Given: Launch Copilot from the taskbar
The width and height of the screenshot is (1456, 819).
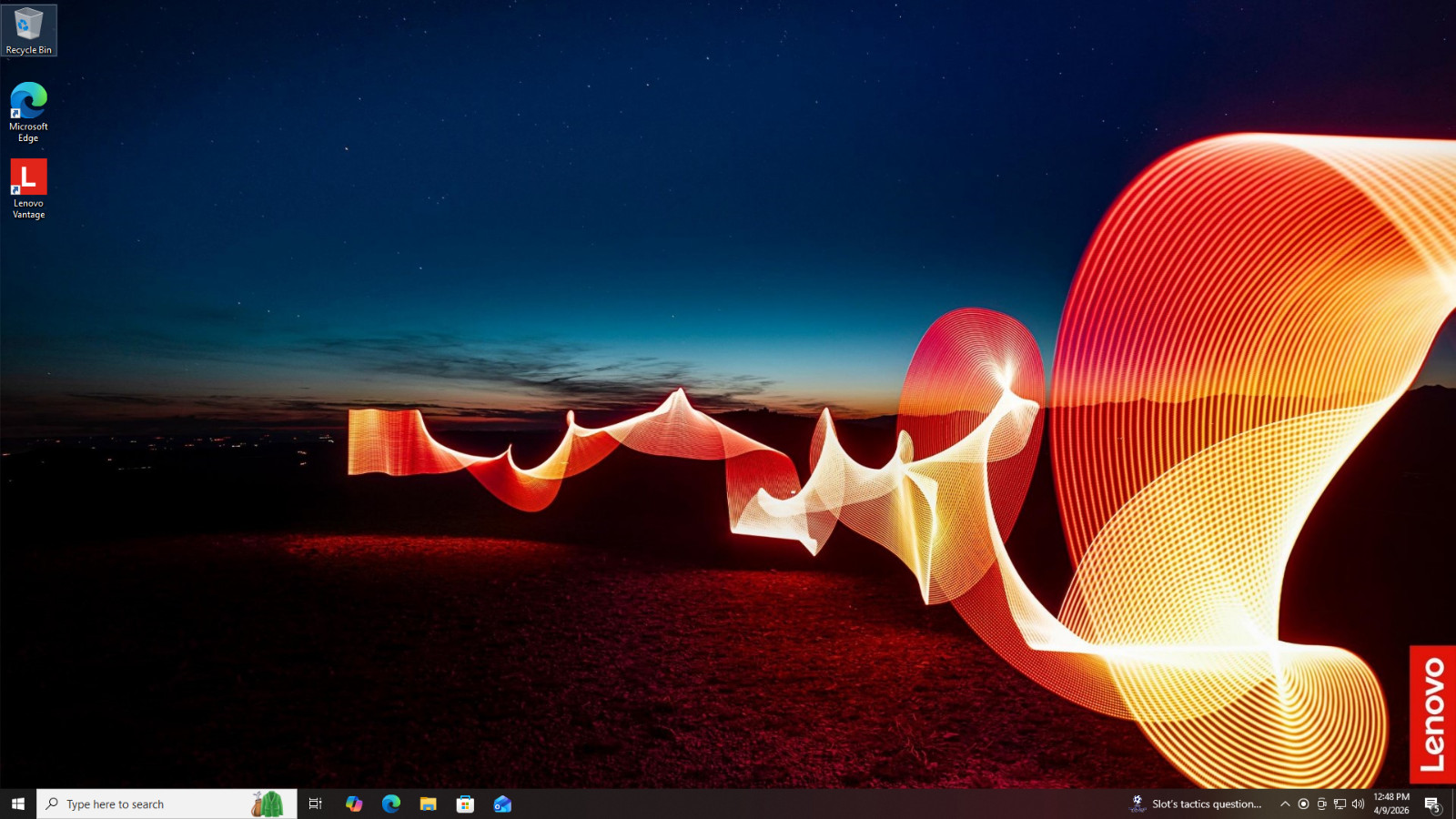Looking at the screenshot, I should [354, 804].
